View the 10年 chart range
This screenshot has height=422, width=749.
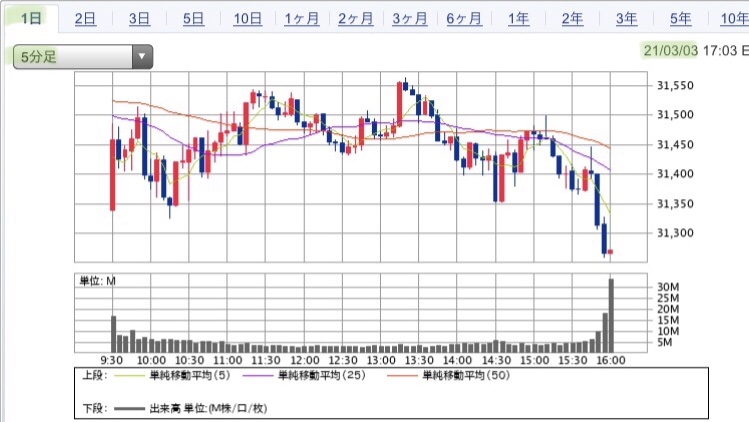click(735, 19)
